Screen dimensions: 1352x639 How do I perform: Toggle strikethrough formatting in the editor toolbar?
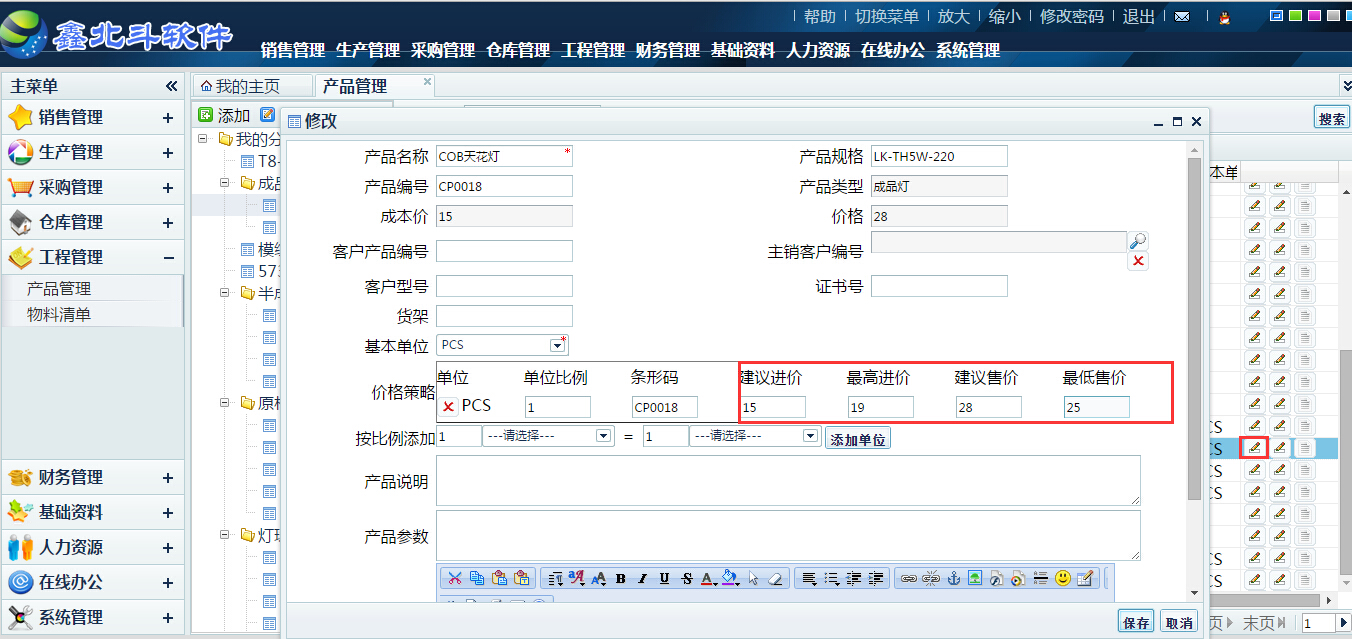[x=686, y=578]
